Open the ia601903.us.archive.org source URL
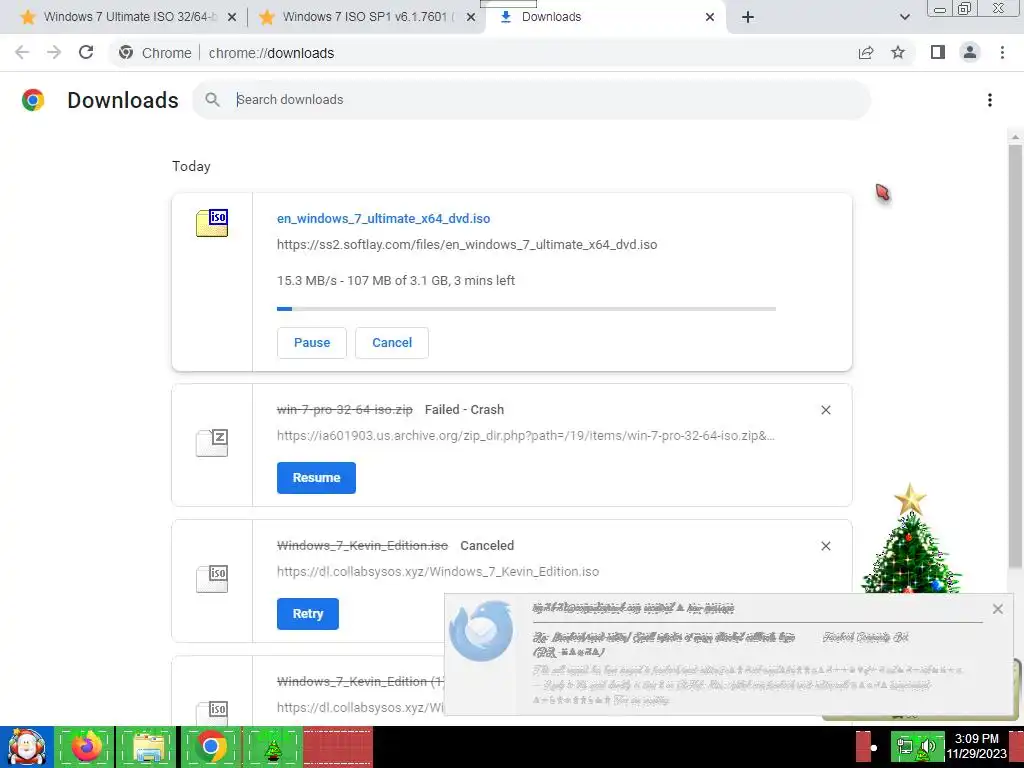This screenshot has height=768, width=1024. (526, 436)
